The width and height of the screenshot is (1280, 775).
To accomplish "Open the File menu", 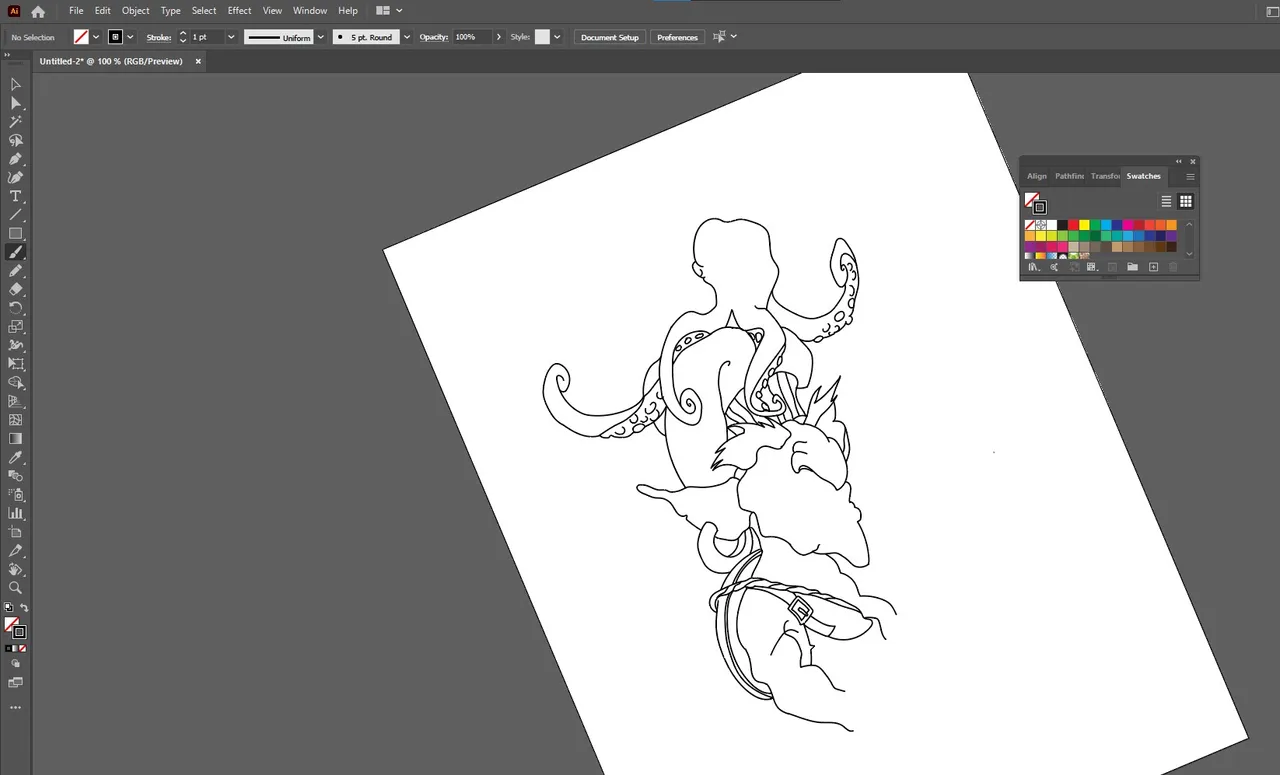I will pos(76,11).
